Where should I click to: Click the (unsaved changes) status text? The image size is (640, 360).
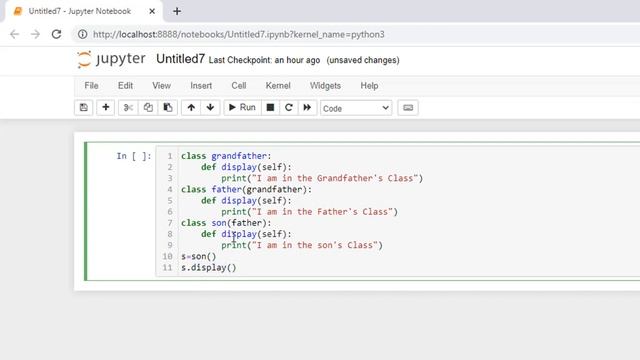coord(363,60)
